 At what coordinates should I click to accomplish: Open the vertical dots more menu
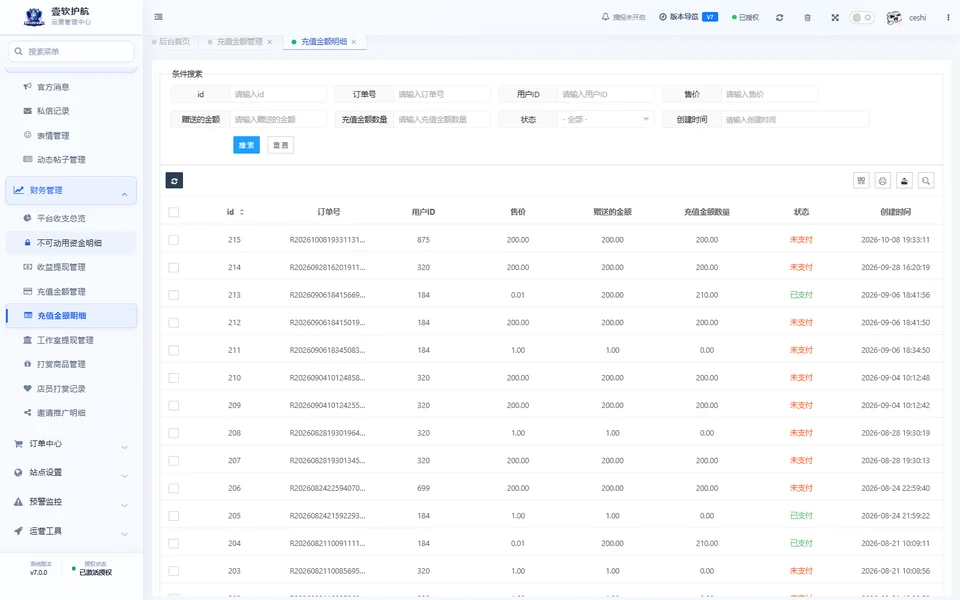point(948,18)
